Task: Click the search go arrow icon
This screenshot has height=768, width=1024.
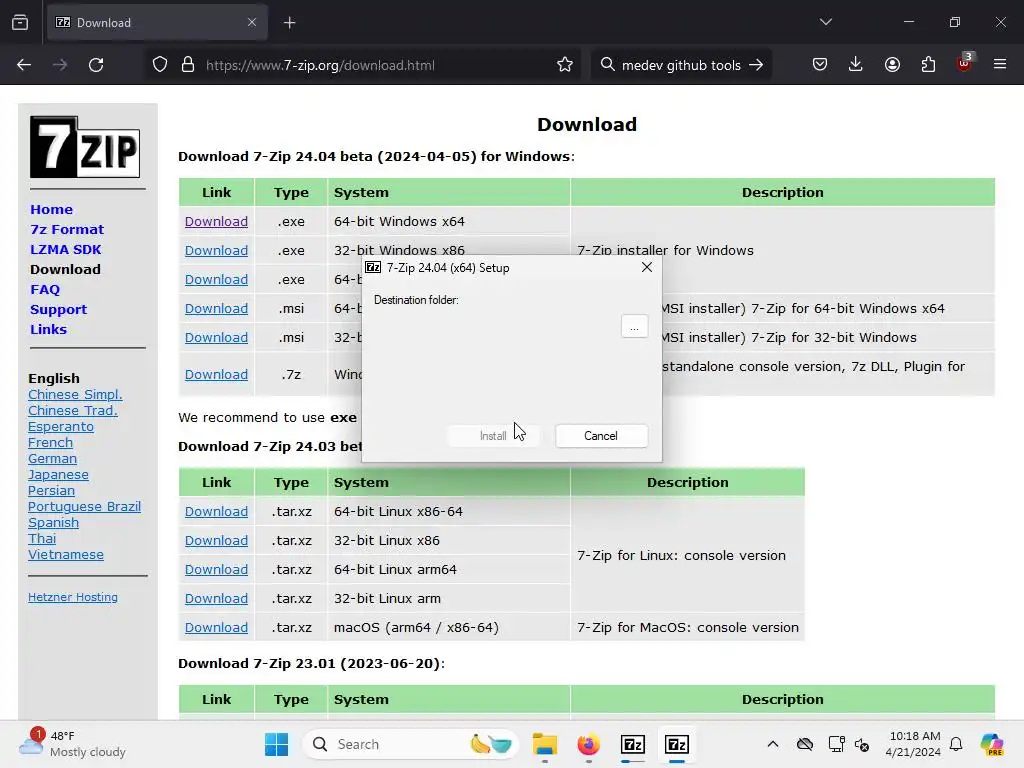Action: click(x=756, y=65)
